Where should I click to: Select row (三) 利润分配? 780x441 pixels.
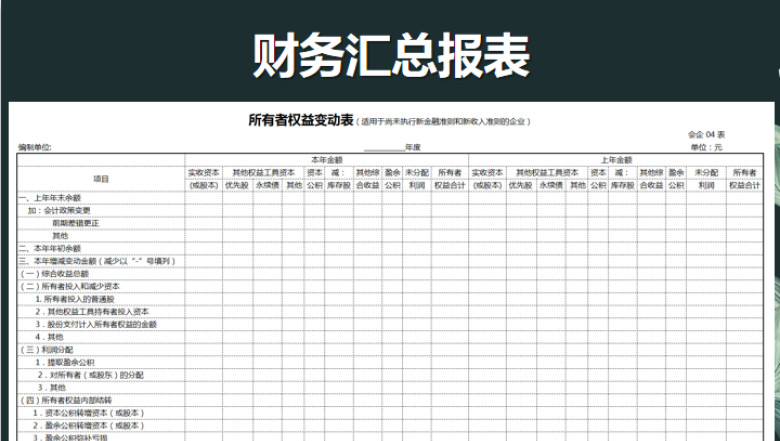coord(46,350)
